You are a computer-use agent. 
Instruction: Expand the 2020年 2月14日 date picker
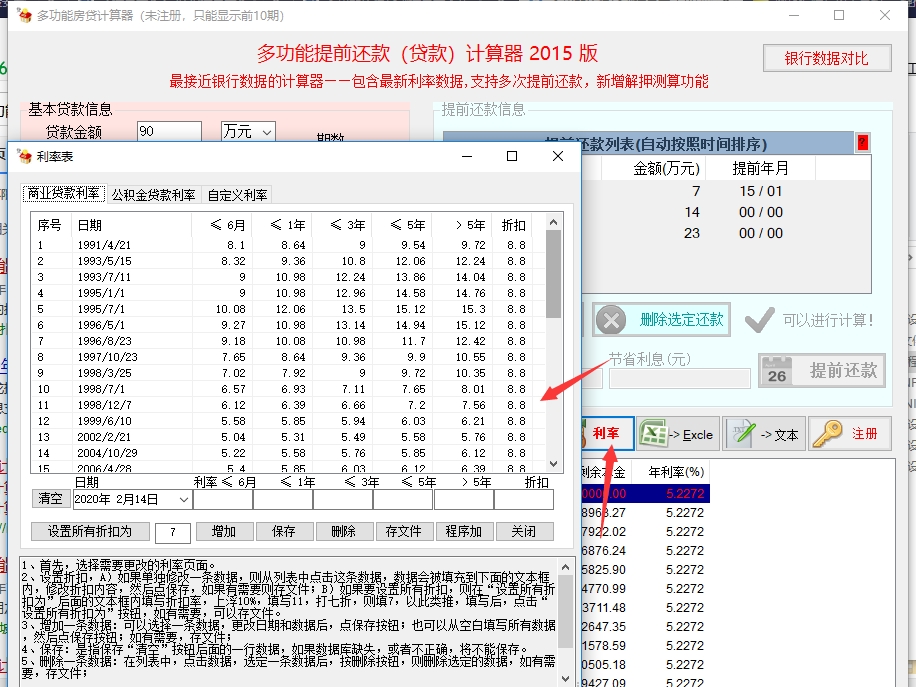[x=183, y=499]
